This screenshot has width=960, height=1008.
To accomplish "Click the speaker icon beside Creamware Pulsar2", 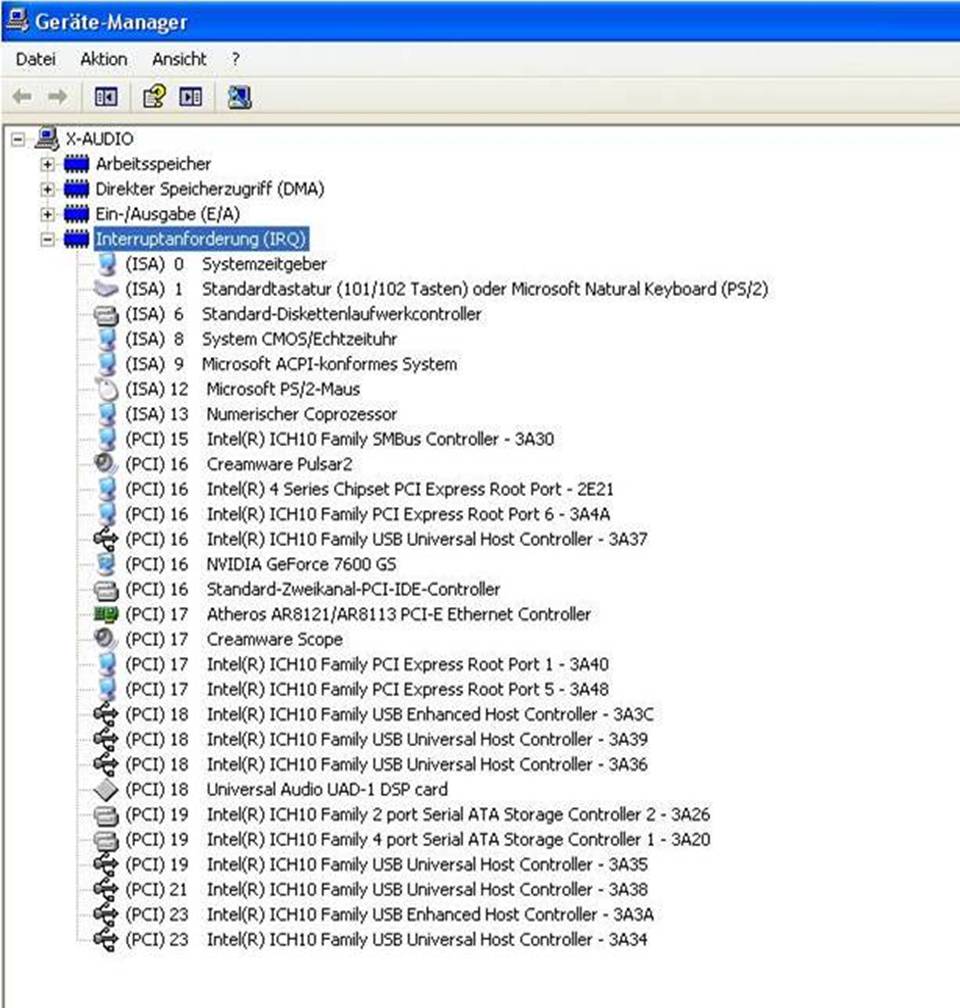I will tap(105, 464).
